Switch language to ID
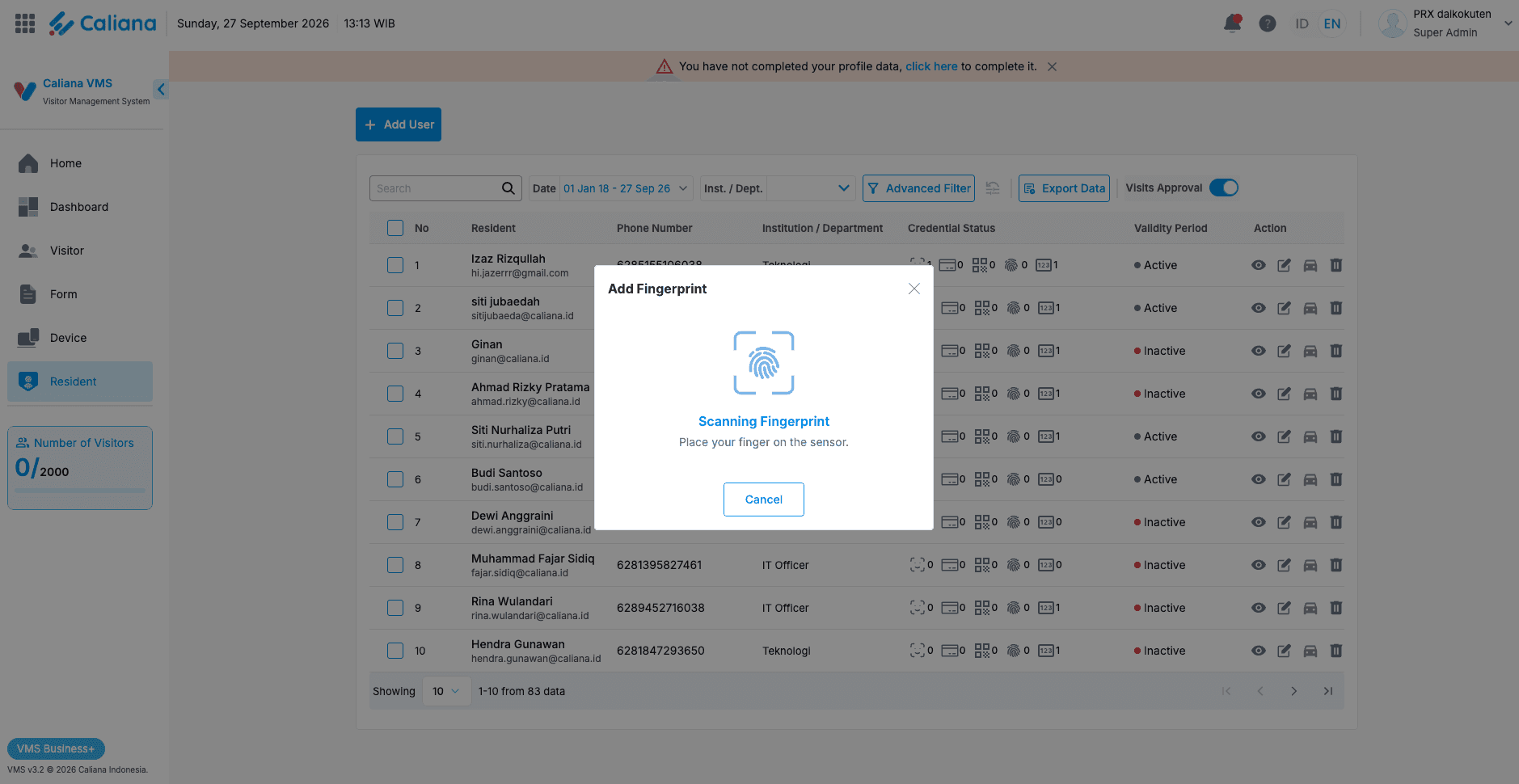Image resolution: width=1519 pixels, height=784 pixels. 1302,23
